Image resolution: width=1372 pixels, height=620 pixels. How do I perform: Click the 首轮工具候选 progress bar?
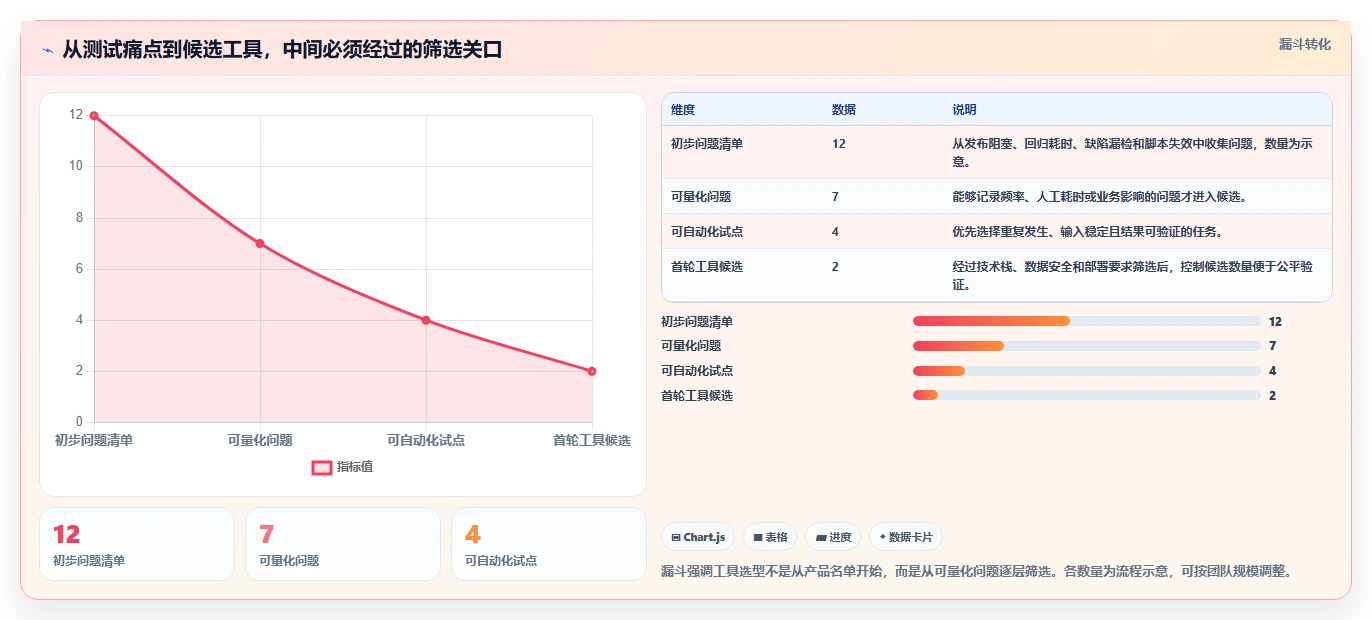coord(1086,396)
